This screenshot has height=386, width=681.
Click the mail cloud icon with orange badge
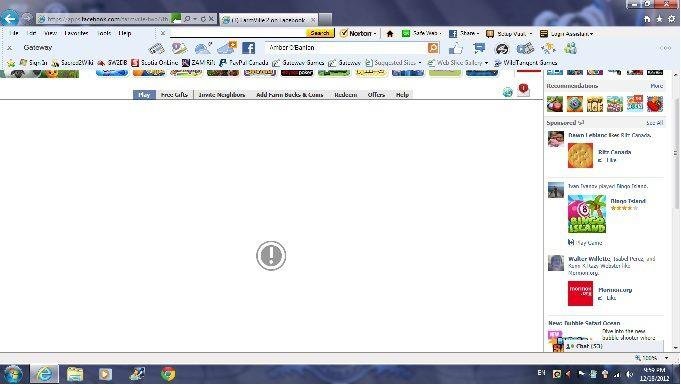coord(227,48)
